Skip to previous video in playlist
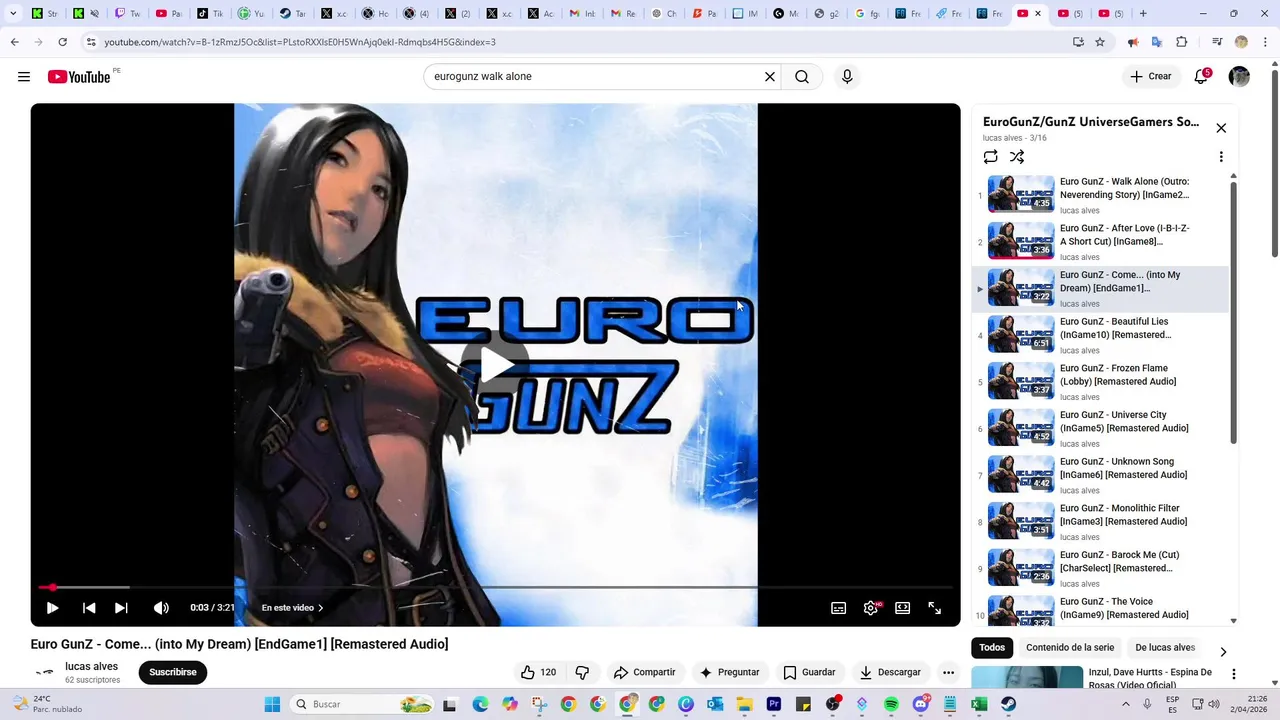Image resolution: width=1280 pixels, height=720 pixels. coord(89,608)
